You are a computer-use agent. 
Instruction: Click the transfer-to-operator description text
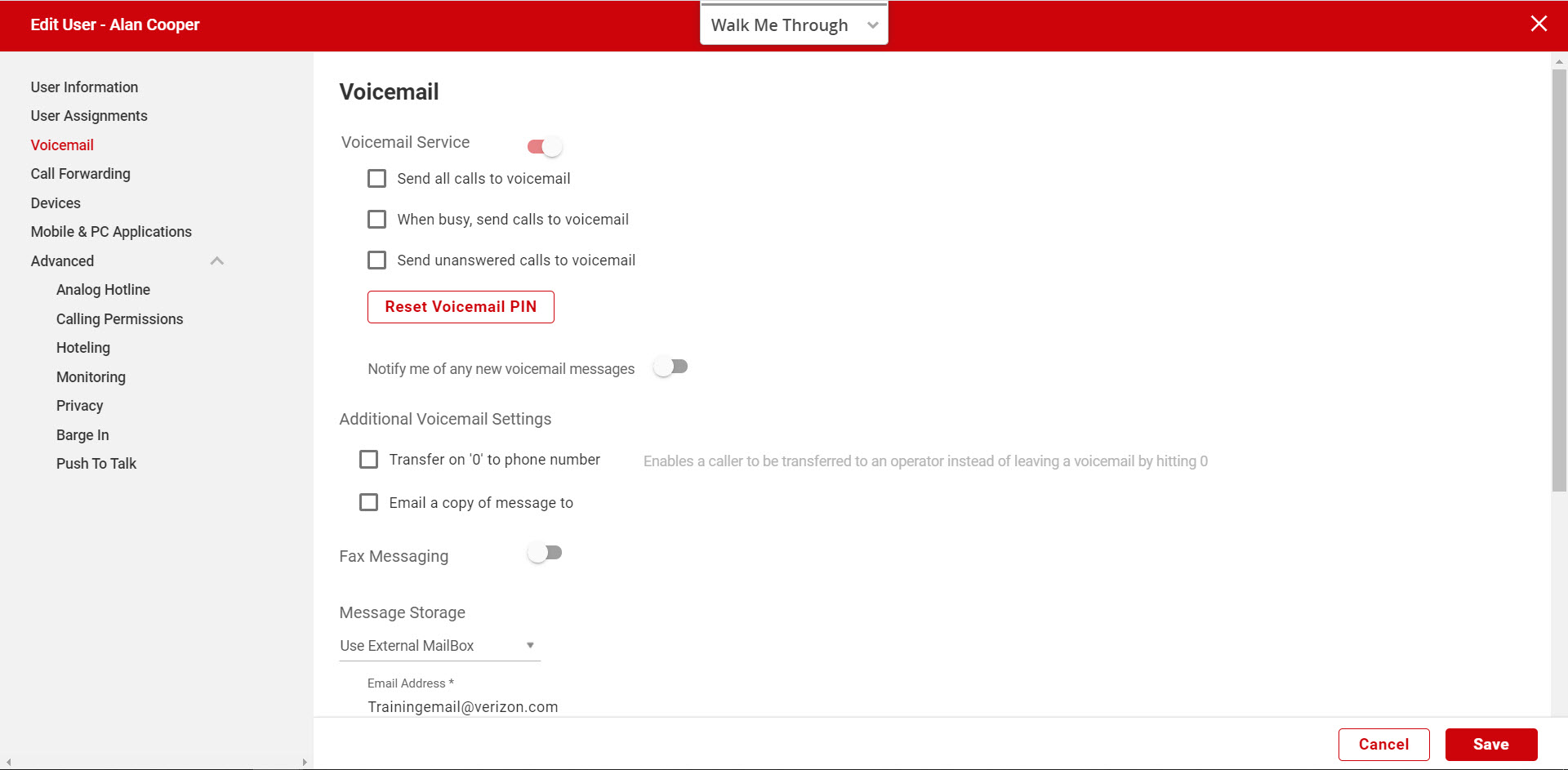click(925, 461)
